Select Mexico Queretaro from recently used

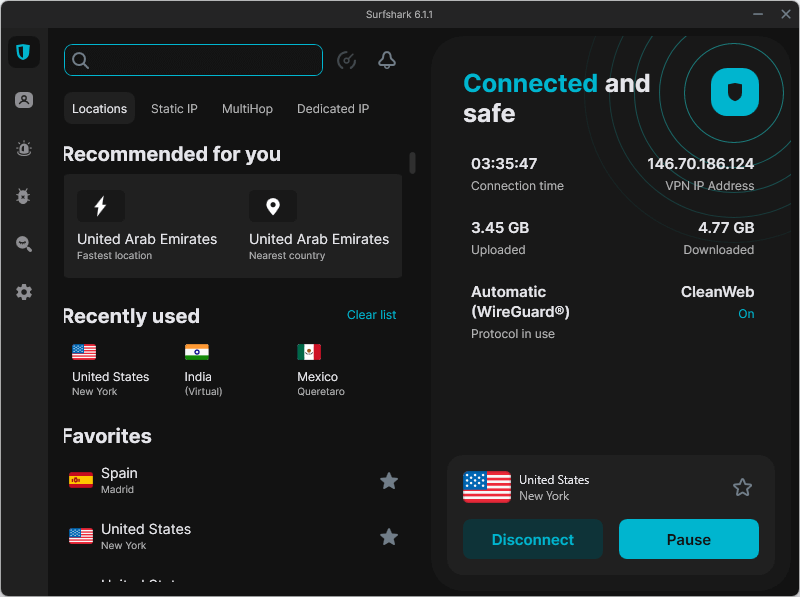click(x=317, y=370)
